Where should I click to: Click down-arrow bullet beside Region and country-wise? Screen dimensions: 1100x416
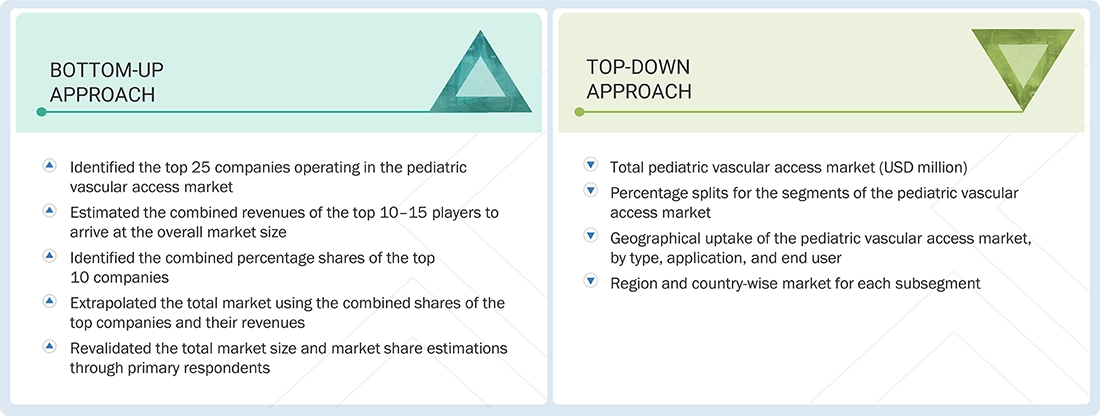point(589,282)
